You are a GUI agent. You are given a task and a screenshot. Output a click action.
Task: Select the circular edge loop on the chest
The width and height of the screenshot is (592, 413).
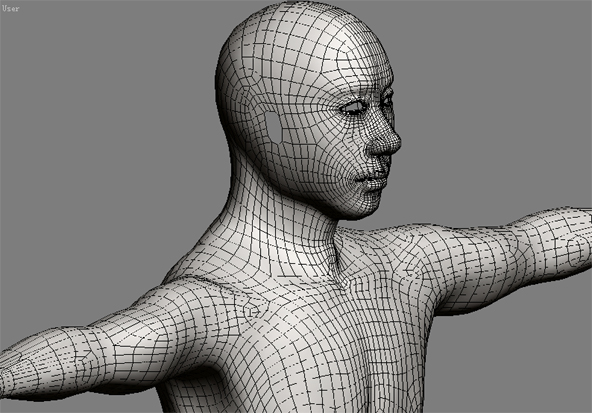click(x=251, y=311)
